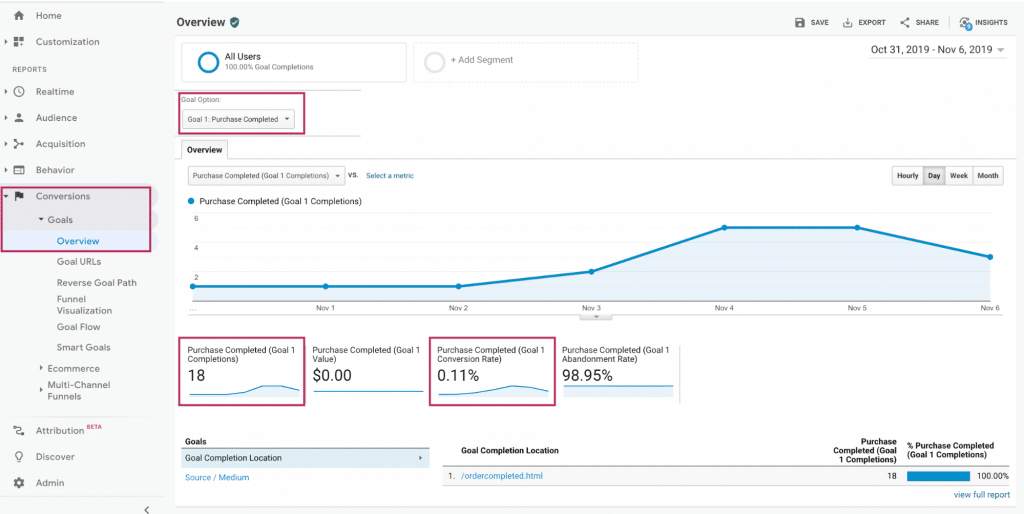Click the Insights icon
The width and height of the screenshot is (1024, 514).
(965, 22)
